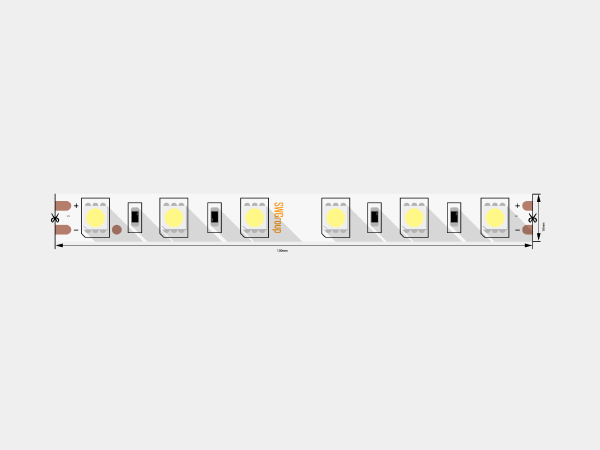The height and width of the screenshot is (450, 600).
Task: Click the 100mm length dimension label
Action: point(282,251)
